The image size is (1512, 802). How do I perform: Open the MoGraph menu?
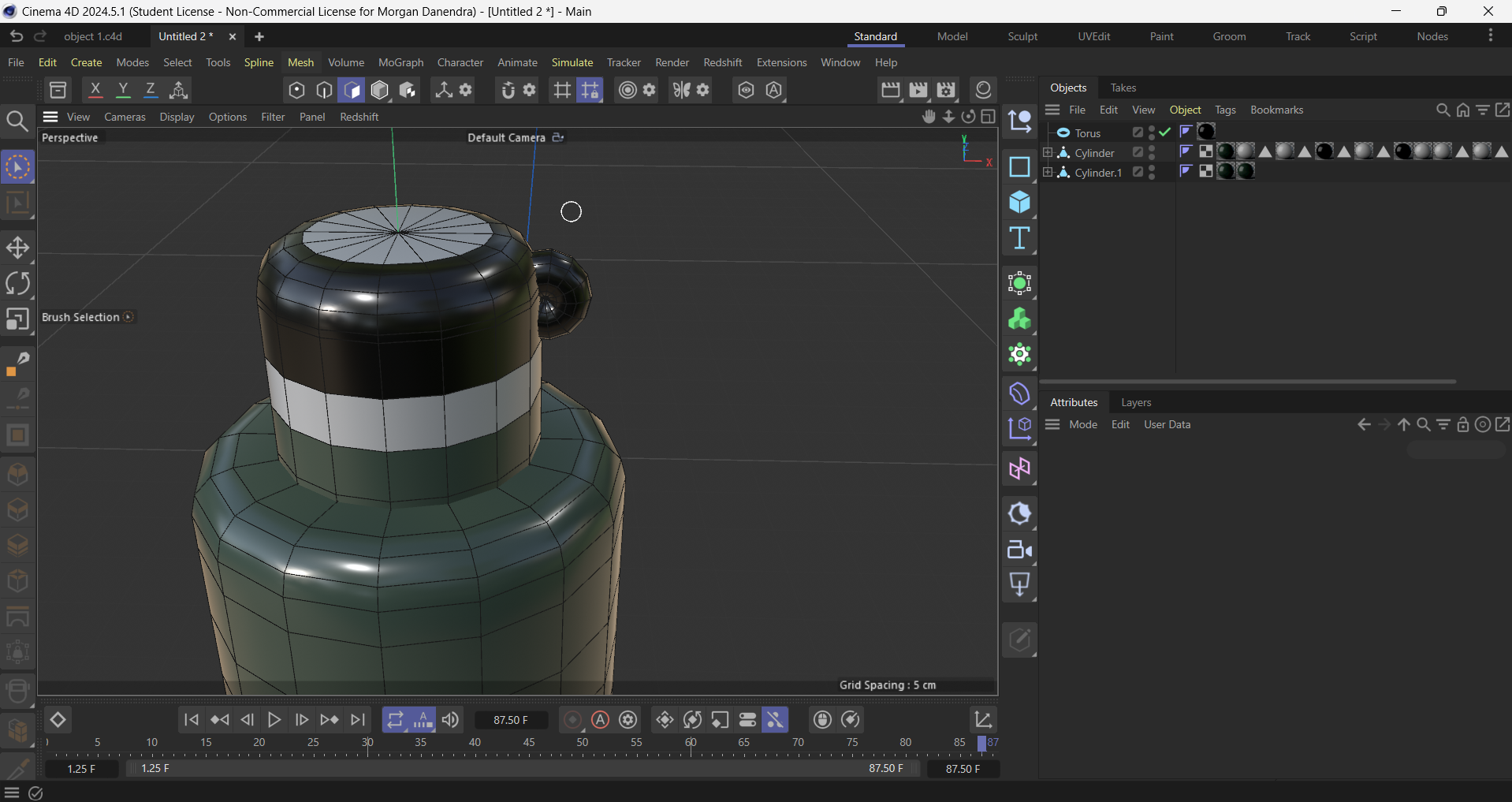coord(400,62)
